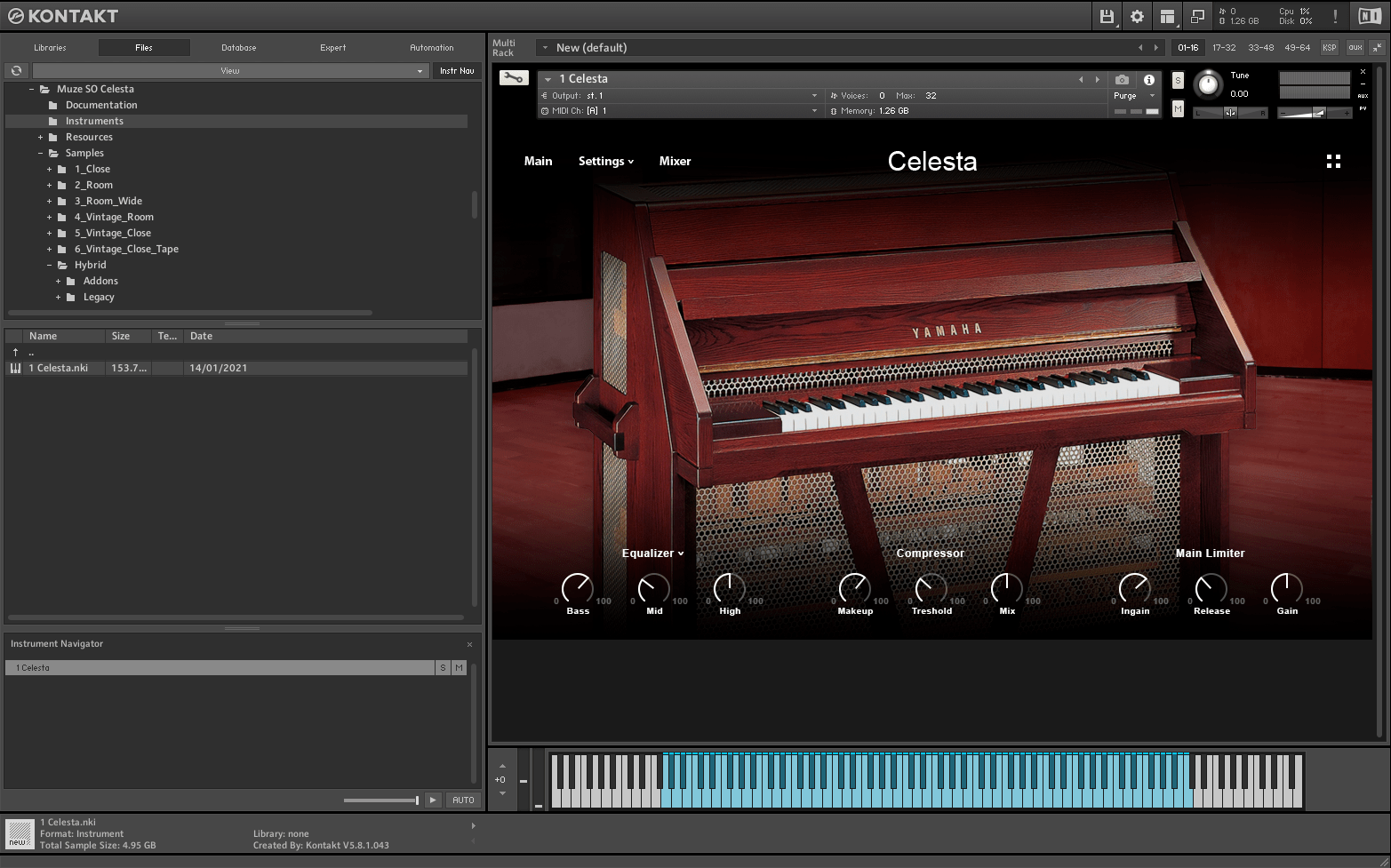Select rack page 33-48

pos(1260,47)
